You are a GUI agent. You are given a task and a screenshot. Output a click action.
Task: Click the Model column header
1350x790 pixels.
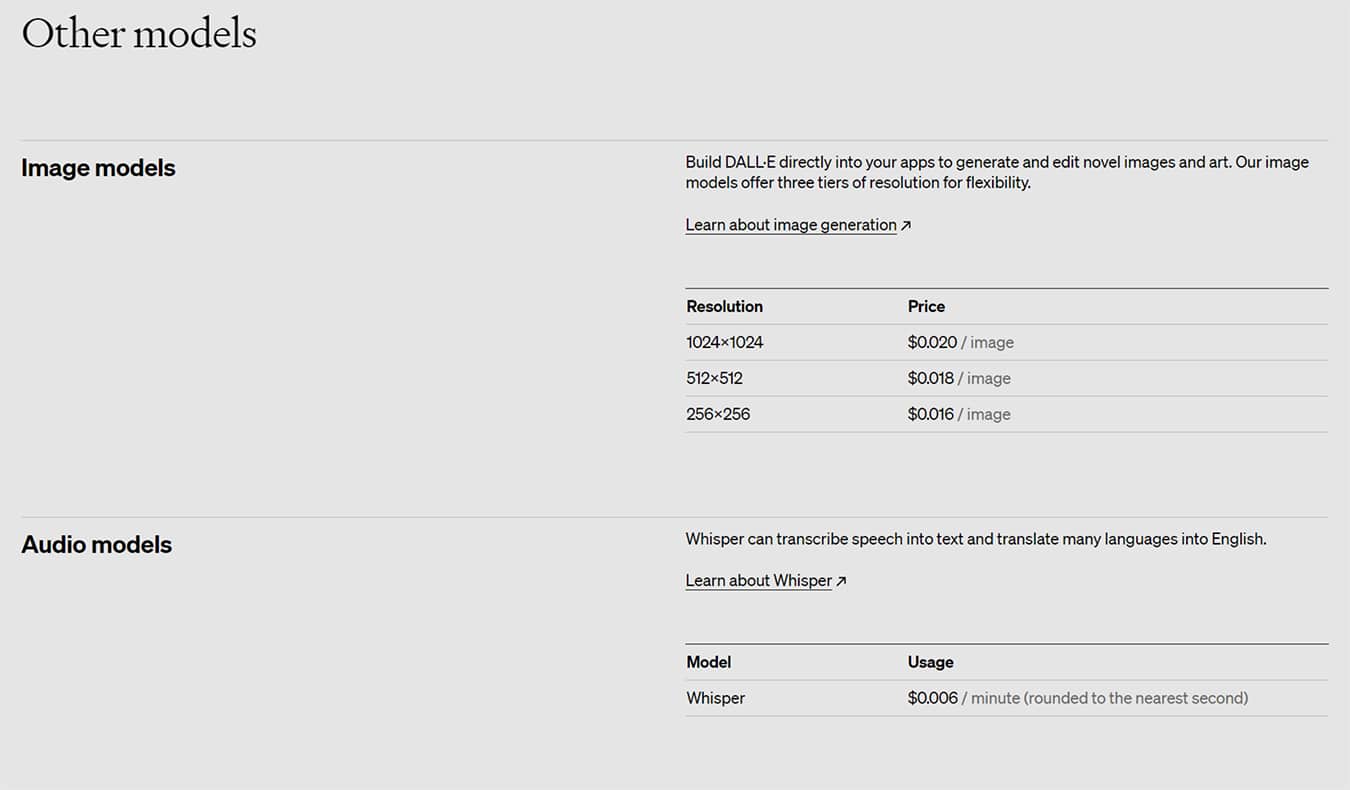[x=708, y=663]
